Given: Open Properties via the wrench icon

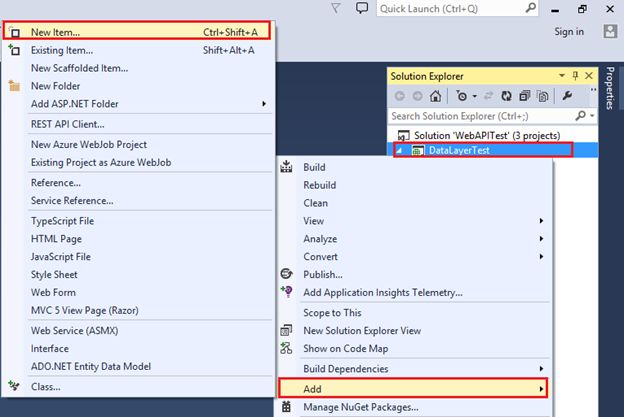Looking at the screenshot, I should click(567, 96).
